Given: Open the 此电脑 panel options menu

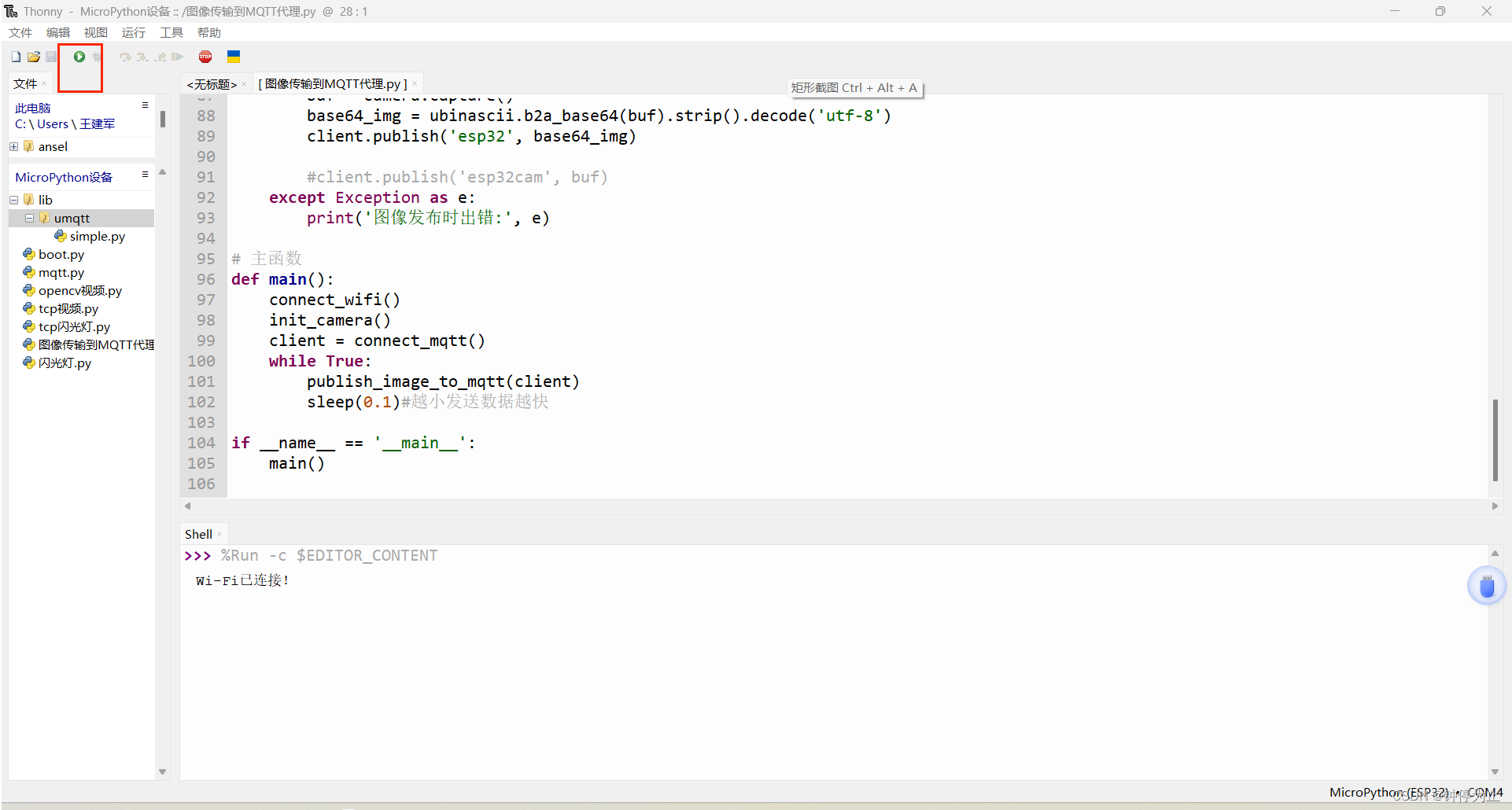Looking at the screenshot, I should 145,105.
